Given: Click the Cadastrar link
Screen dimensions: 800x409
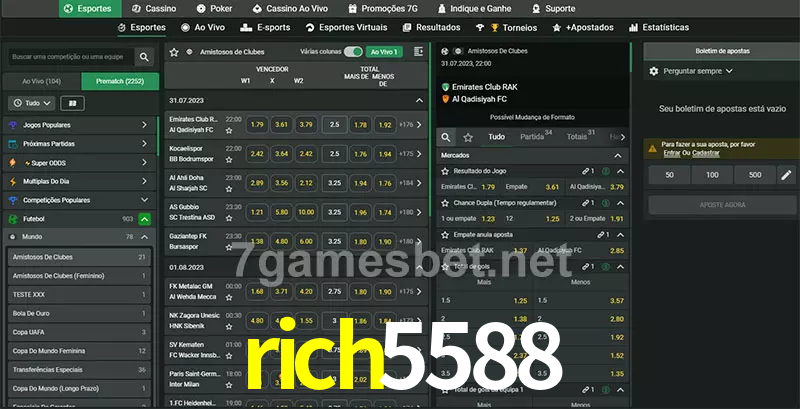Looking at the screenshot, I should pyautogui.click(x=706, y=153).
